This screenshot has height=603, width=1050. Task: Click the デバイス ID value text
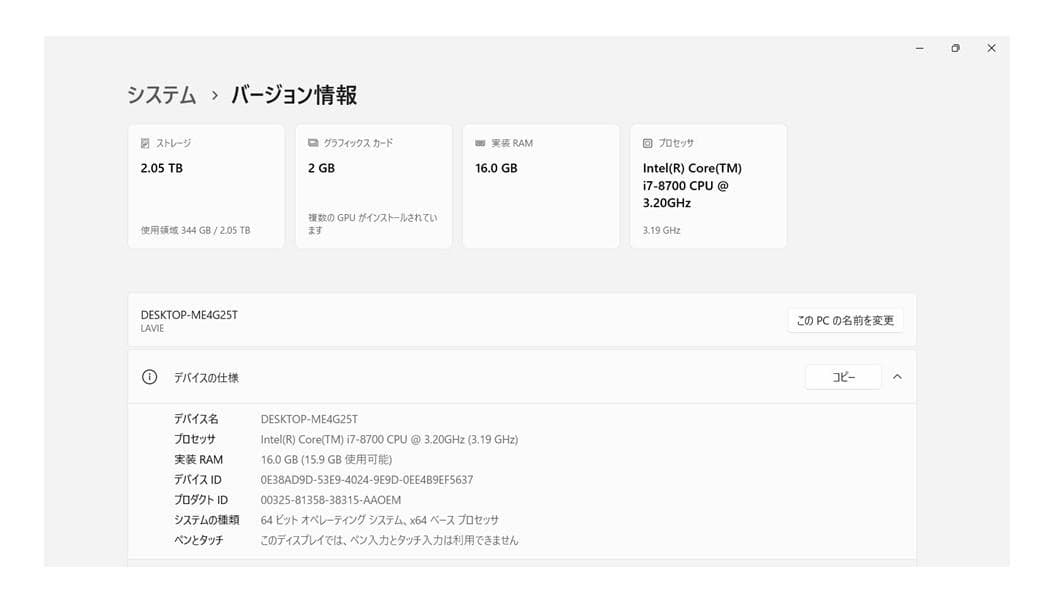click(x=366, y=479)
